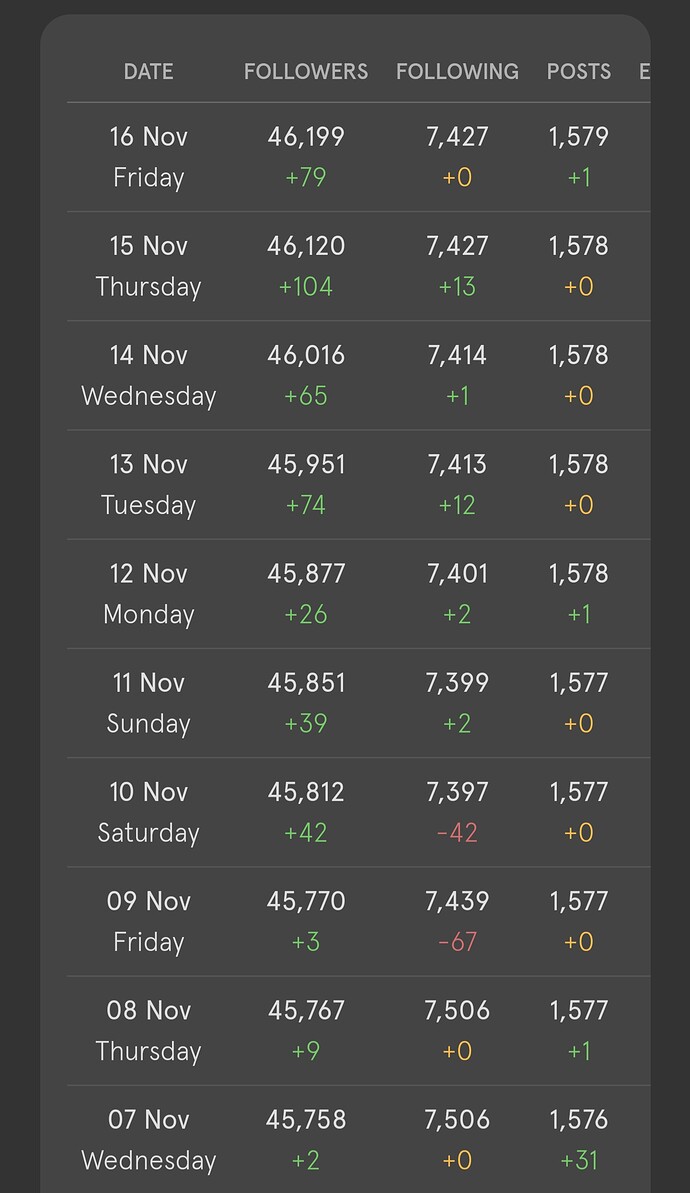Click the DATE column header
The image size is (690, 1193).
coord(148,72)
